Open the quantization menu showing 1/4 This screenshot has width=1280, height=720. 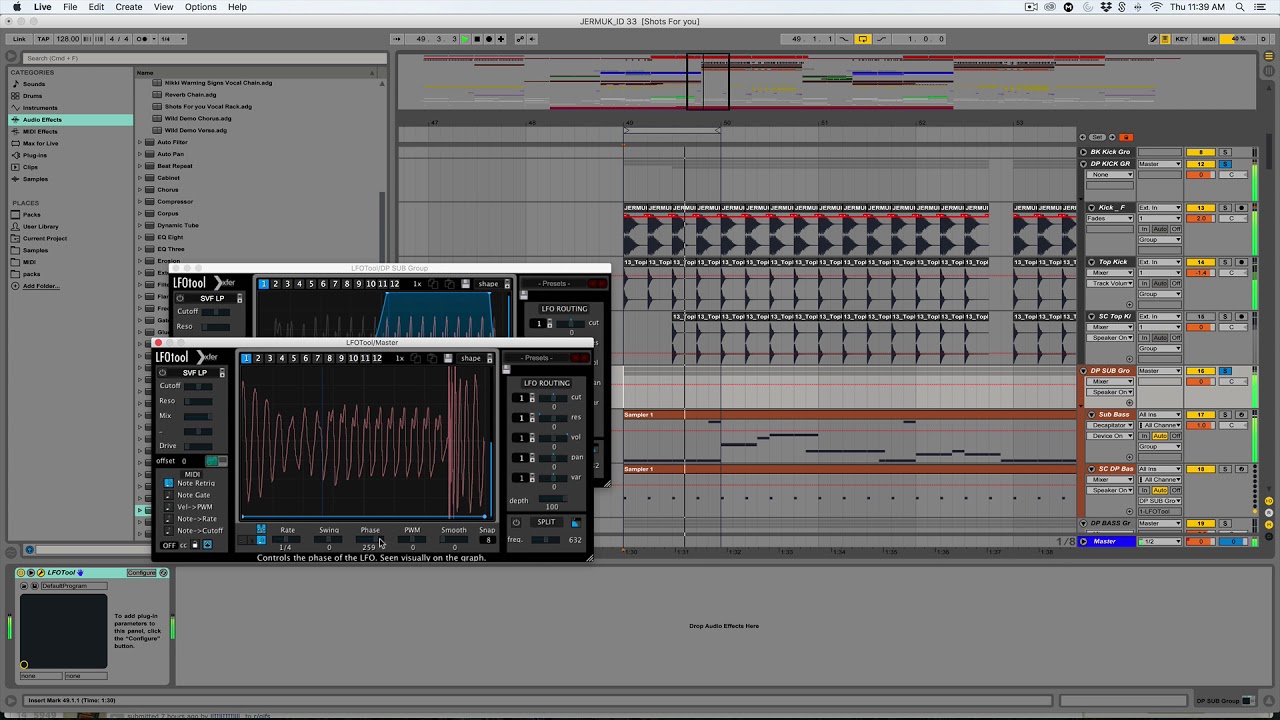(172, 39)
